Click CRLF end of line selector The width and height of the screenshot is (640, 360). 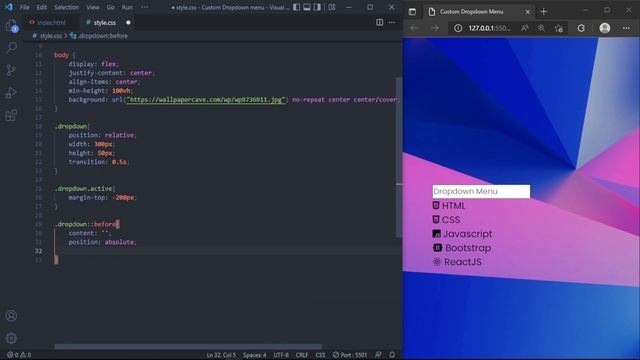302,355
